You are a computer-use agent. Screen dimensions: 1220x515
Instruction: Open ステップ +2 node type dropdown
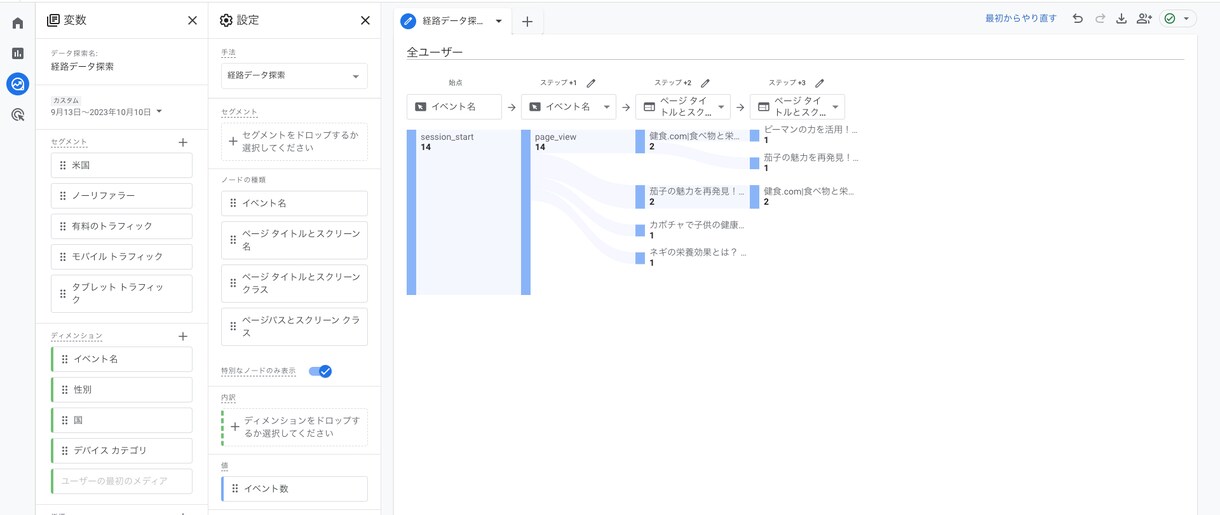[682, 106]
